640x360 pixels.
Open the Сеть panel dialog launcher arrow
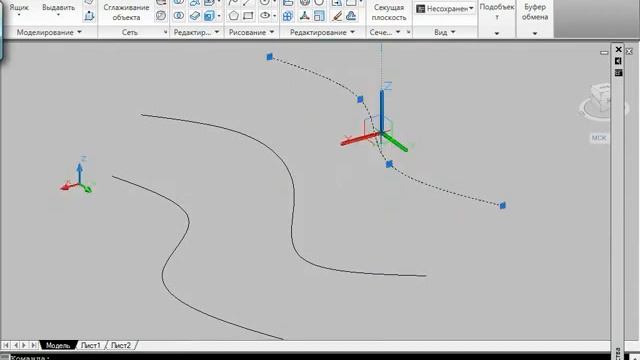coord(166,32)
